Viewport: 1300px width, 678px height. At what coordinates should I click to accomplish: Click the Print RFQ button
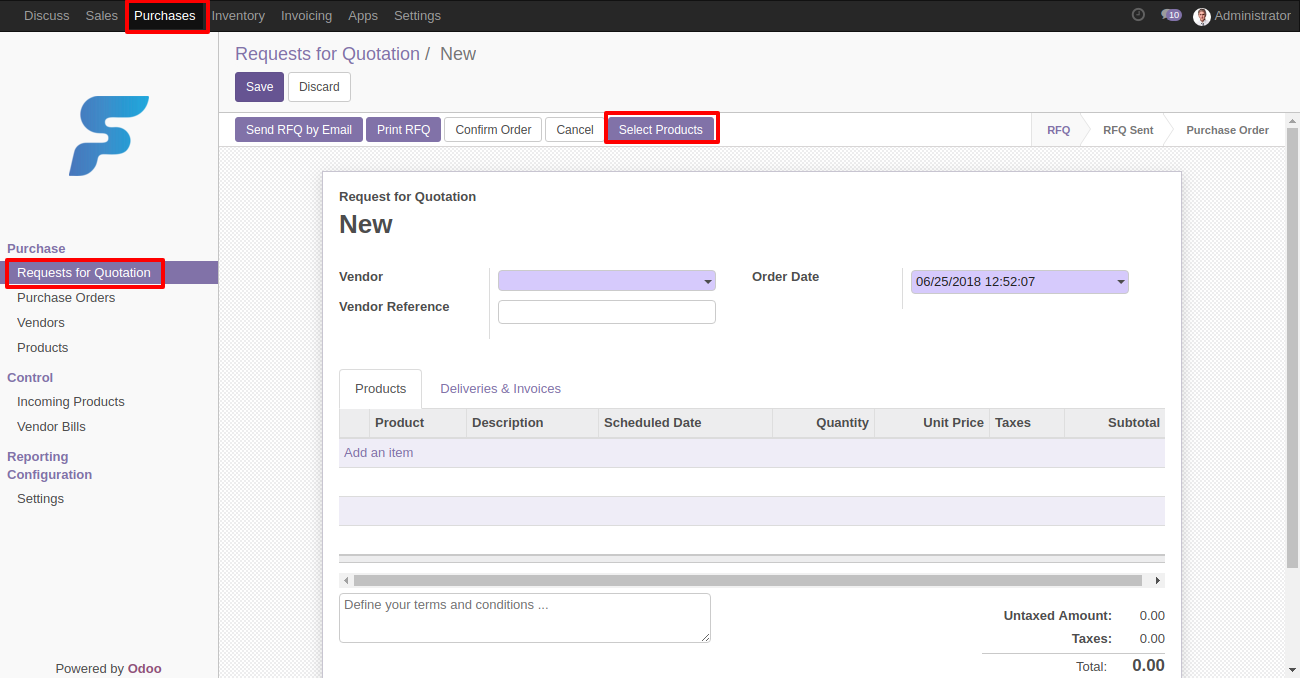(403, 130)
